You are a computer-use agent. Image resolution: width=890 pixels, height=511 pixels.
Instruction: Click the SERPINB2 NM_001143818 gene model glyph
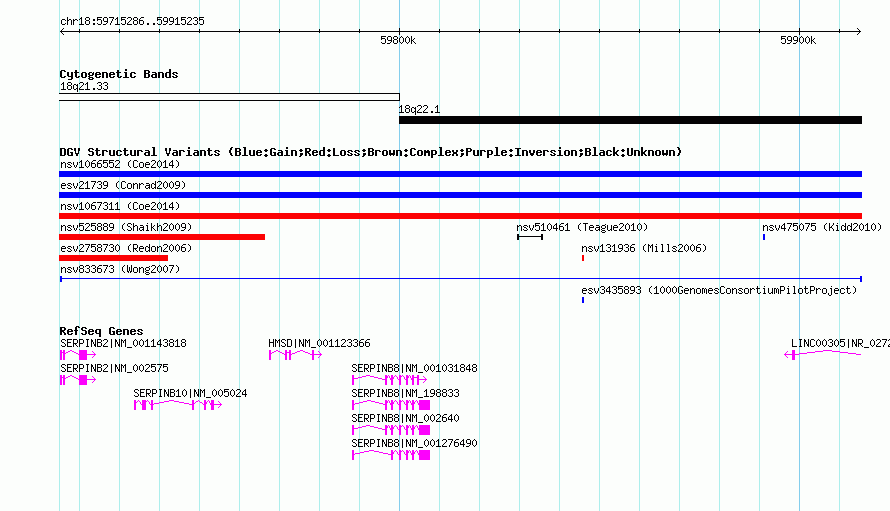click(78, 355)
